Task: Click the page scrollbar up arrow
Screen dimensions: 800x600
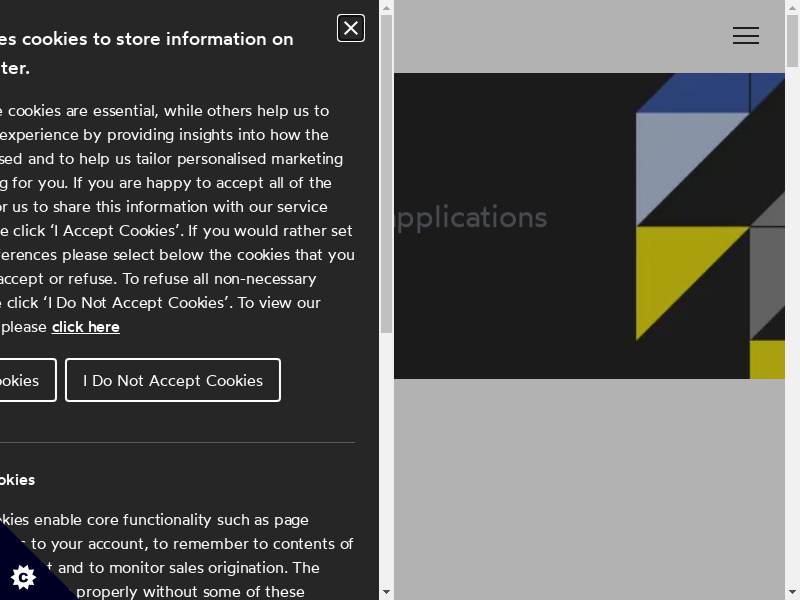Action: tap(792, 8)
